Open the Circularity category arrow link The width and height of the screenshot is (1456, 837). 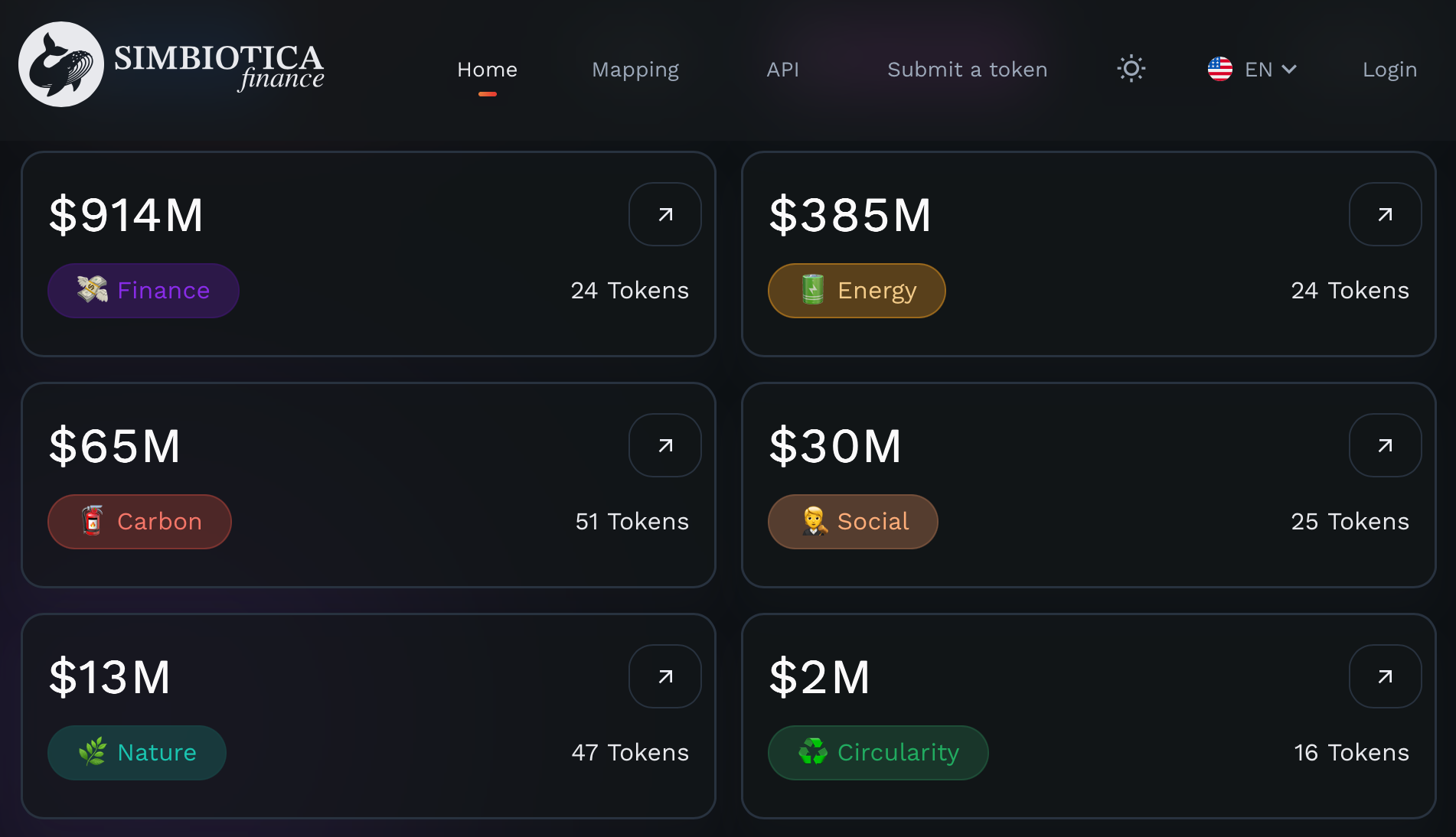click(x=1385, y=676)
